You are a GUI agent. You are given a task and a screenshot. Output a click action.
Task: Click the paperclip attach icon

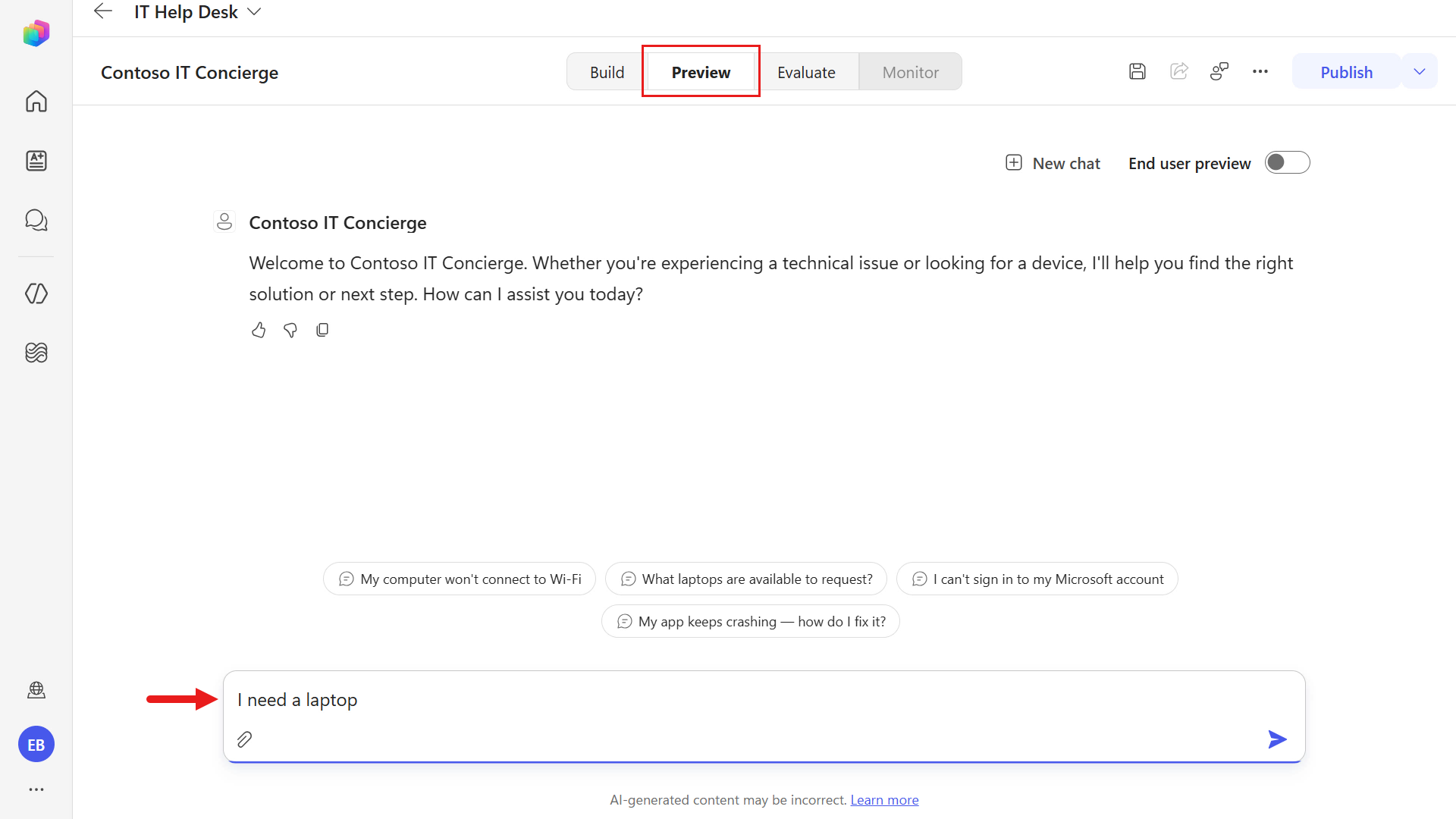(x=244, y=739)
